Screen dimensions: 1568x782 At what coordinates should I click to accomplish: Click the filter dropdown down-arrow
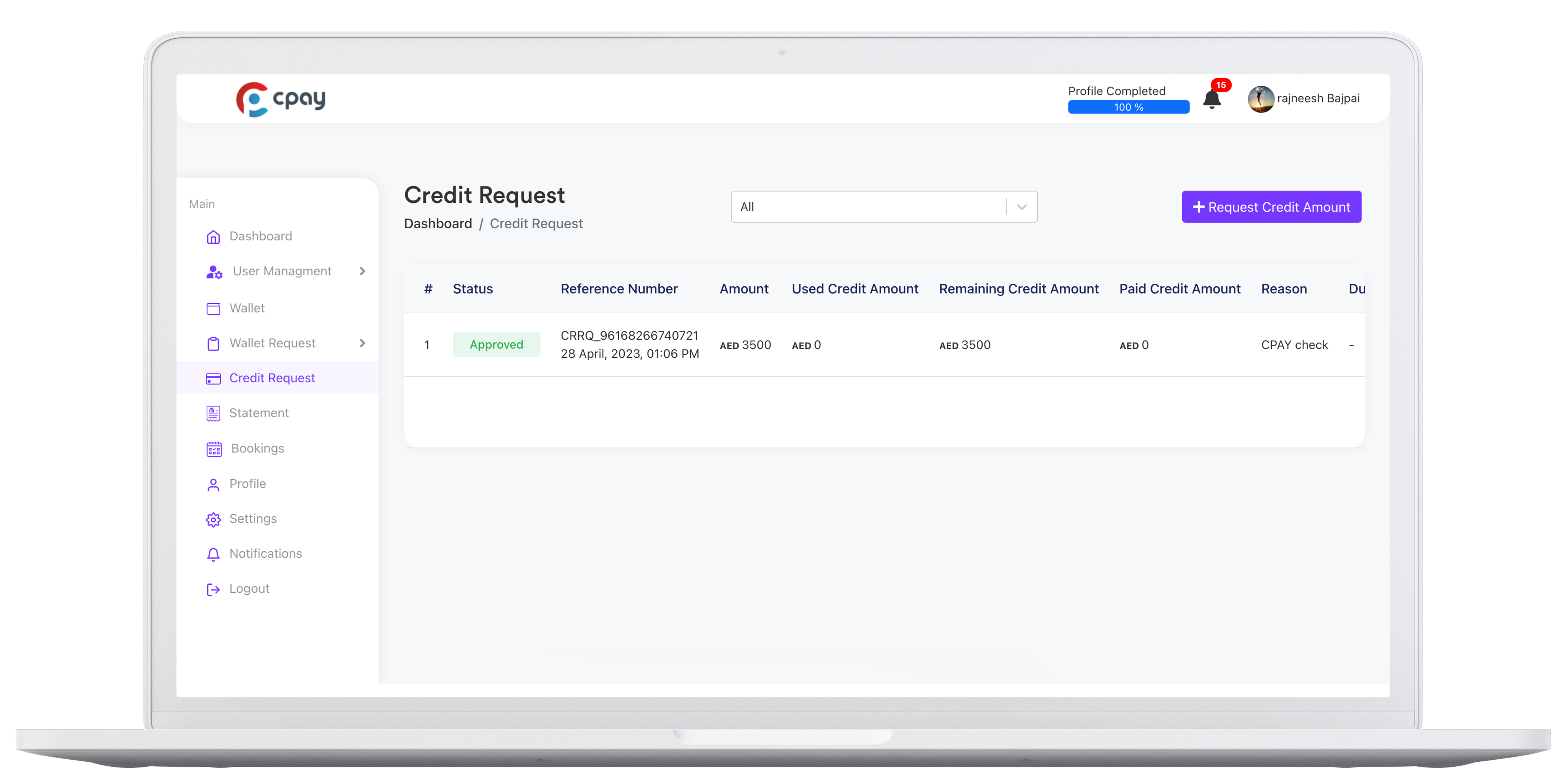[x=1022, y=207]
